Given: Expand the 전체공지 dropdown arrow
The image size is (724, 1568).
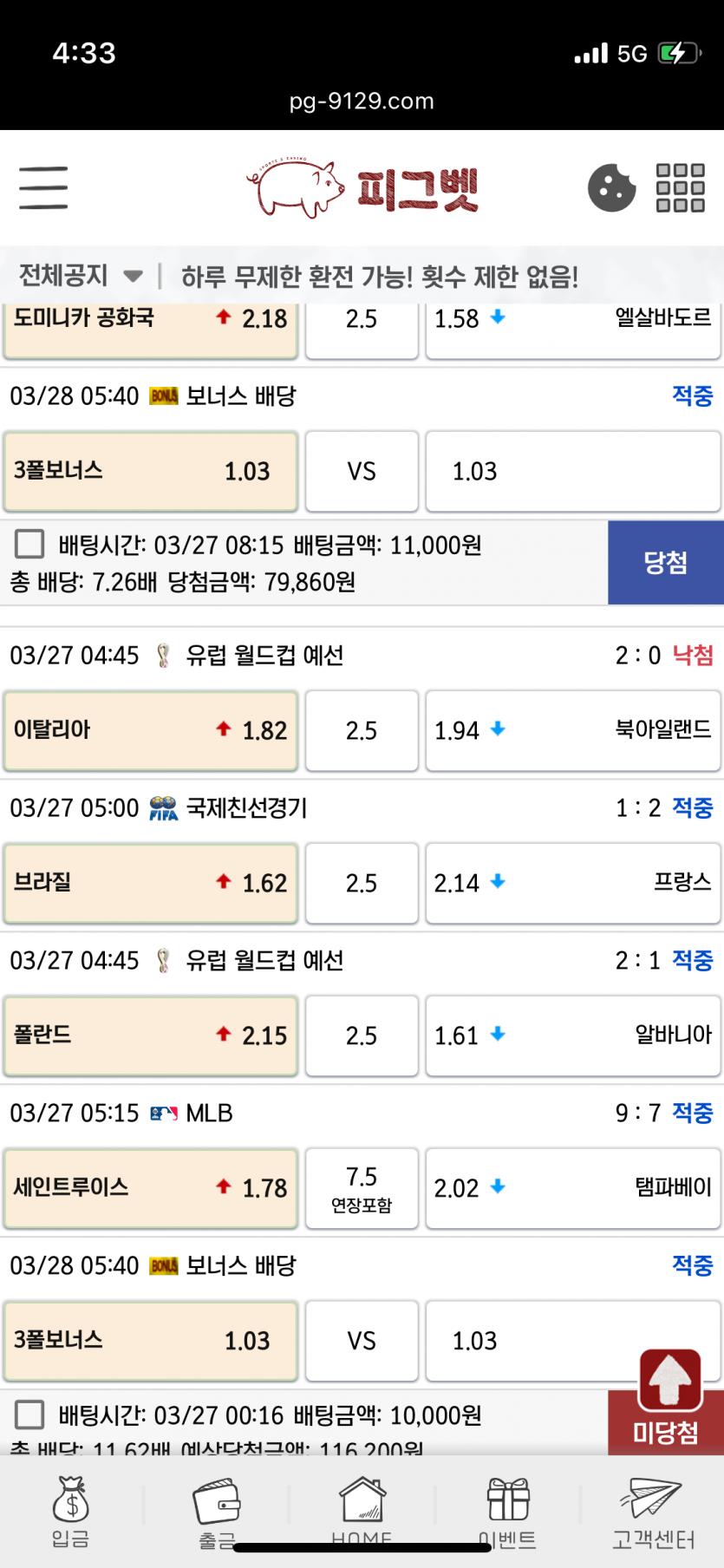Looking at the screenshot, I should tap(133, 277).
